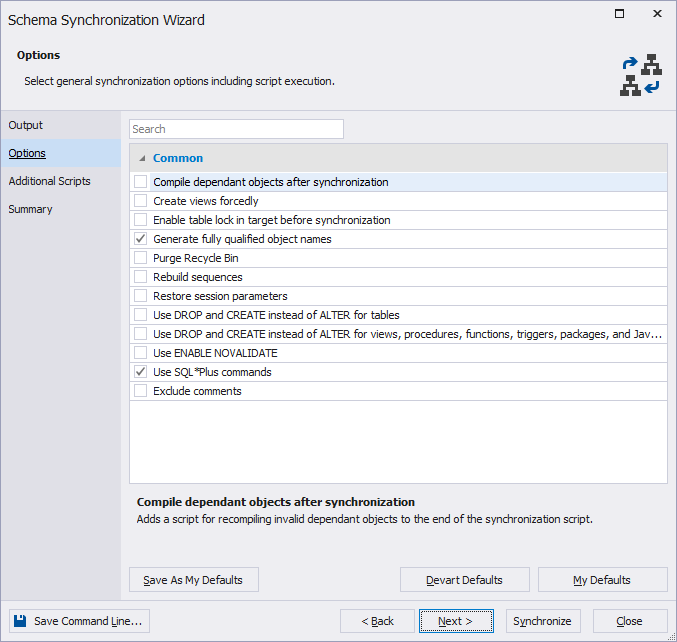Click the Synchronize button

click(543, 621)
